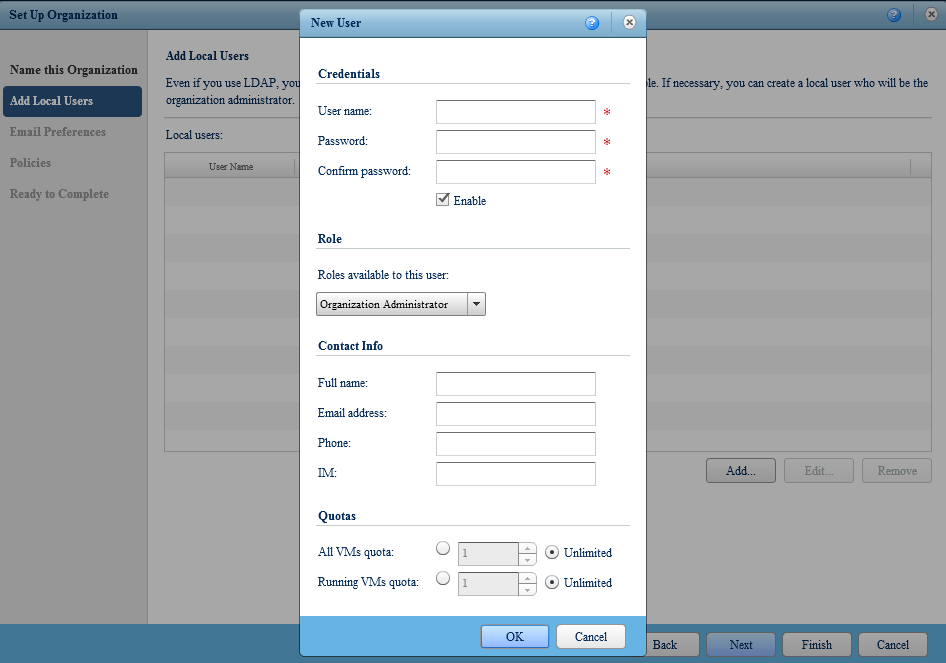Decrease the All VMs quota stepper value
Viewport: 946px width, 663px height.
527,560
